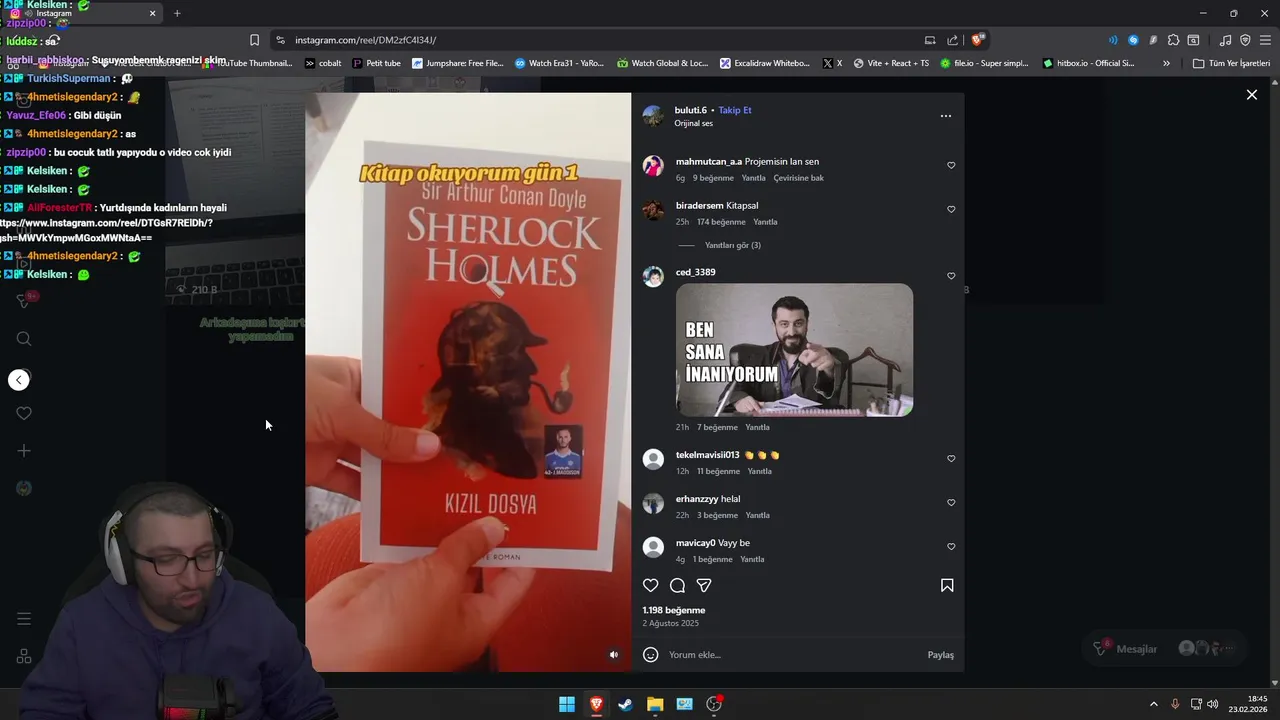Open the Excalidraw Whiteboard bookmark
Image resolution: width=1280 pixels, height=720 pixels.
pos(764,63)
